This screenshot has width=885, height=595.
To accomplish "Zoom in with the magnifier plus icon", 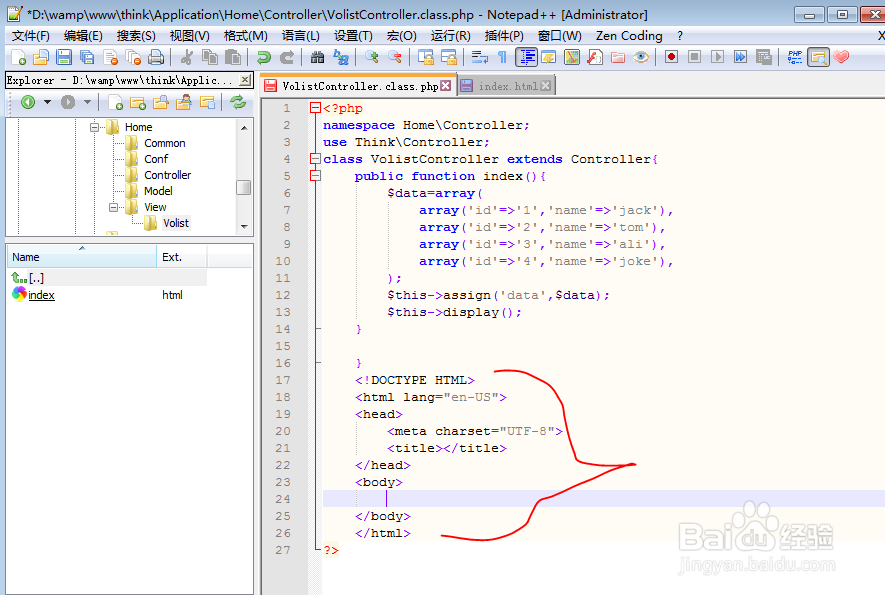I will (x=371, y=57).
